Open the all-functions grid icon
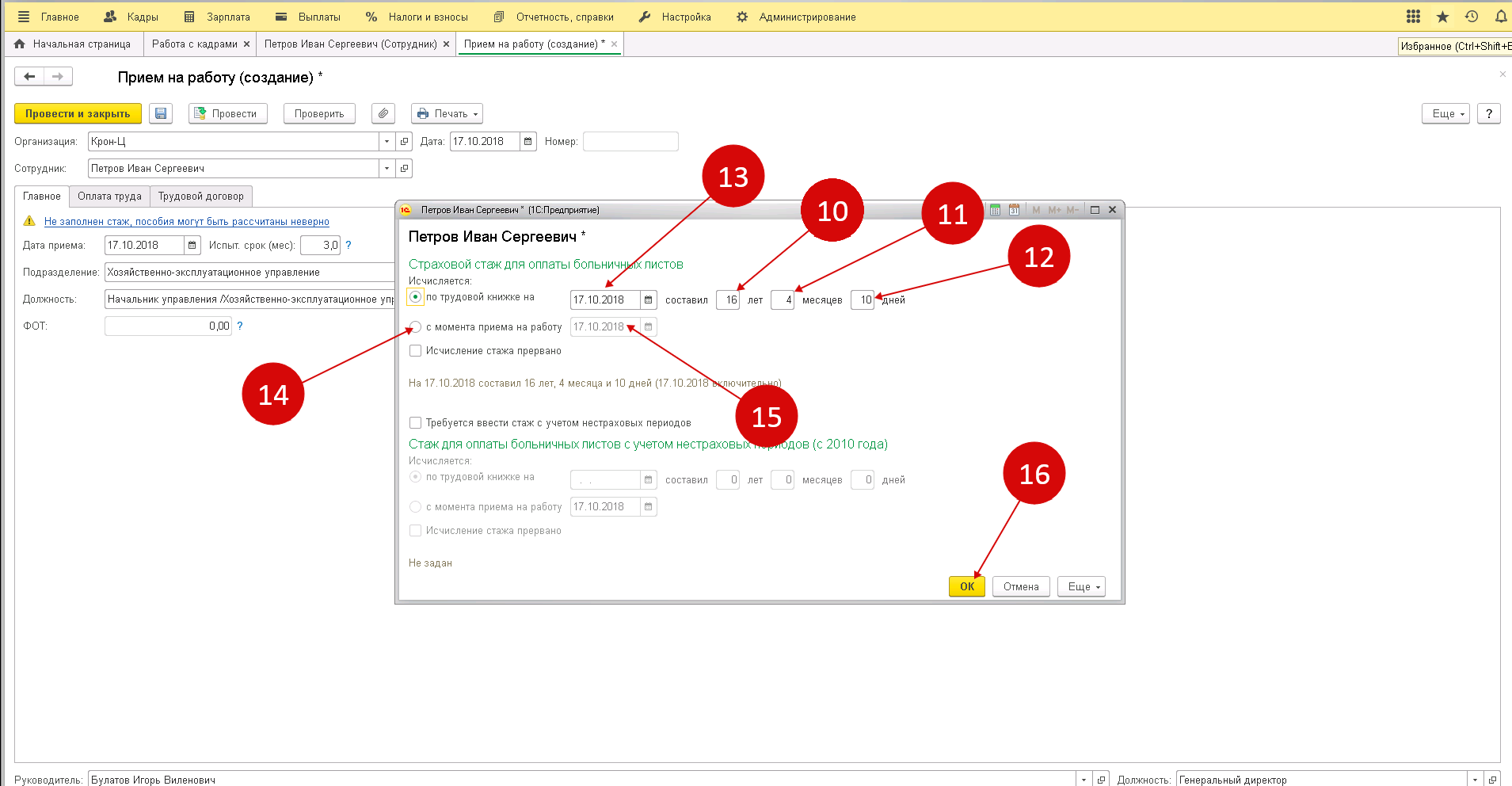The image size is (1512, 786). [x=1413, y=17]
